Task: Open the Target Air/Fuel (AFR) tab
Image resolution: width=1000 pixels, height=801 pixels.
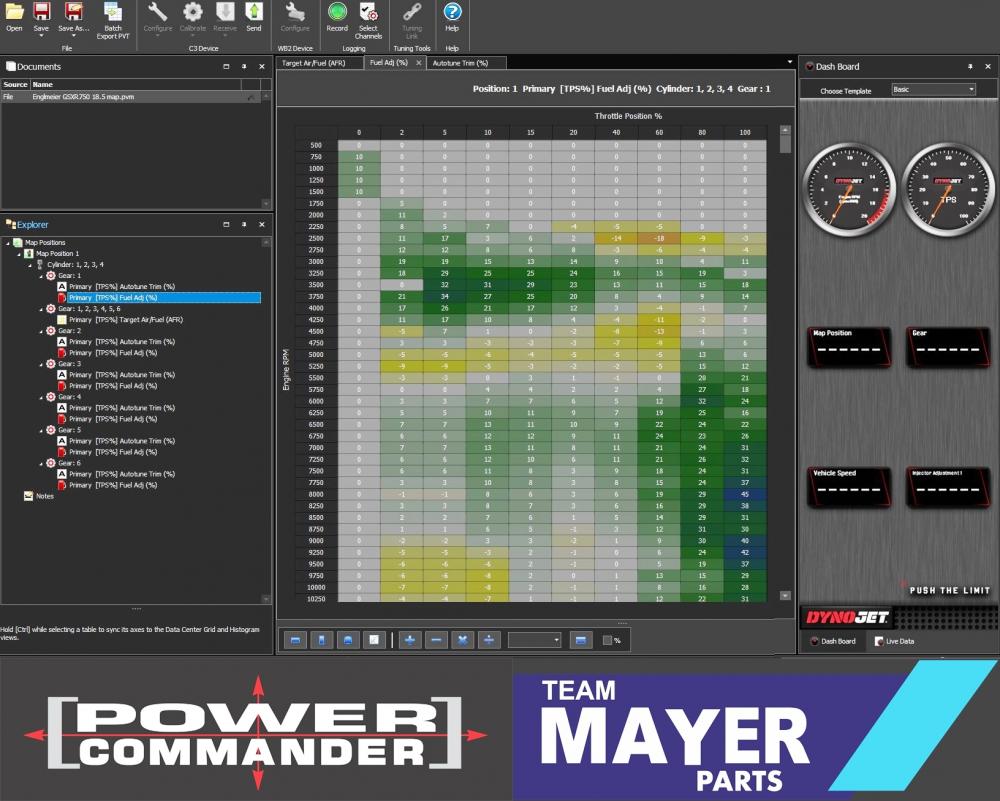Action: click(314, 62)
